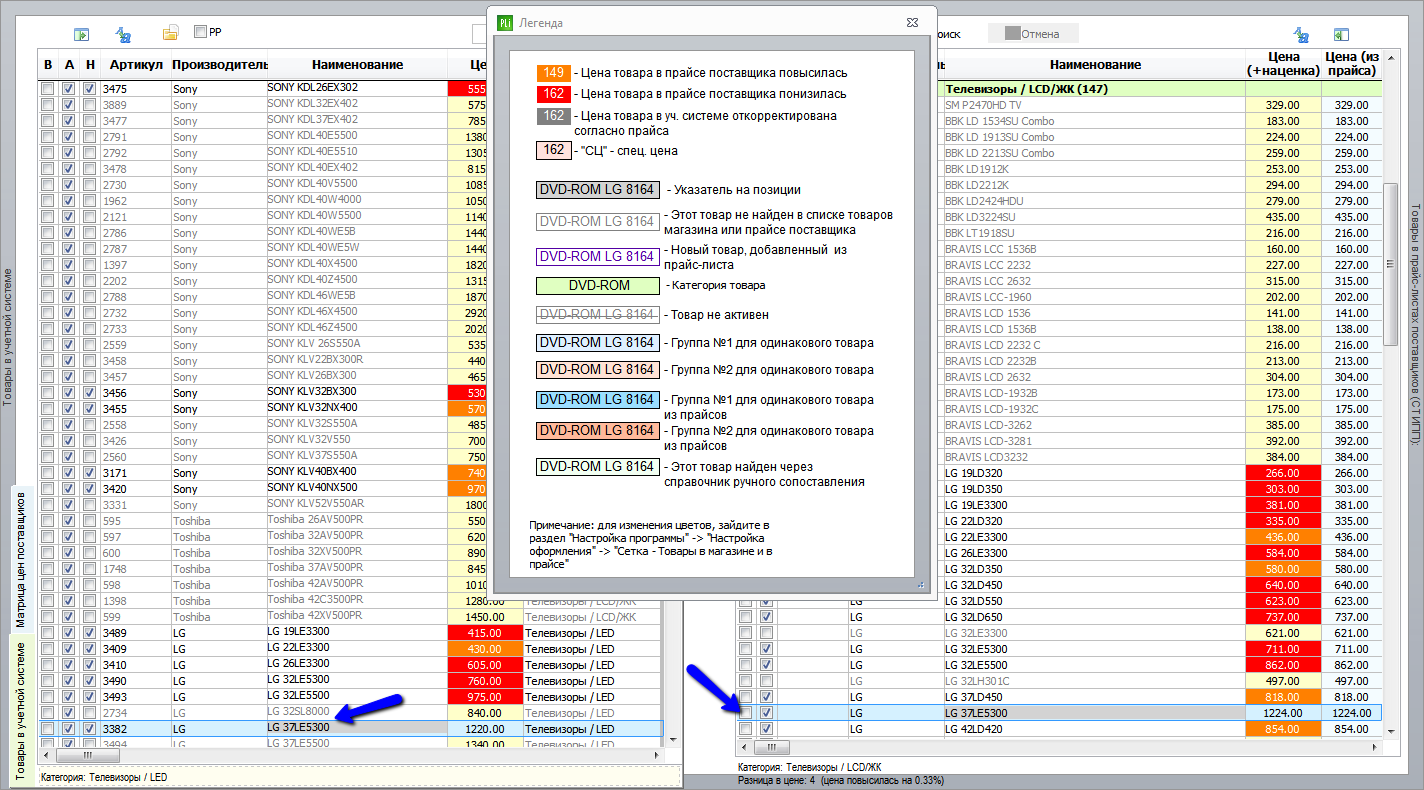Sort by the Артикул column header

136,65
